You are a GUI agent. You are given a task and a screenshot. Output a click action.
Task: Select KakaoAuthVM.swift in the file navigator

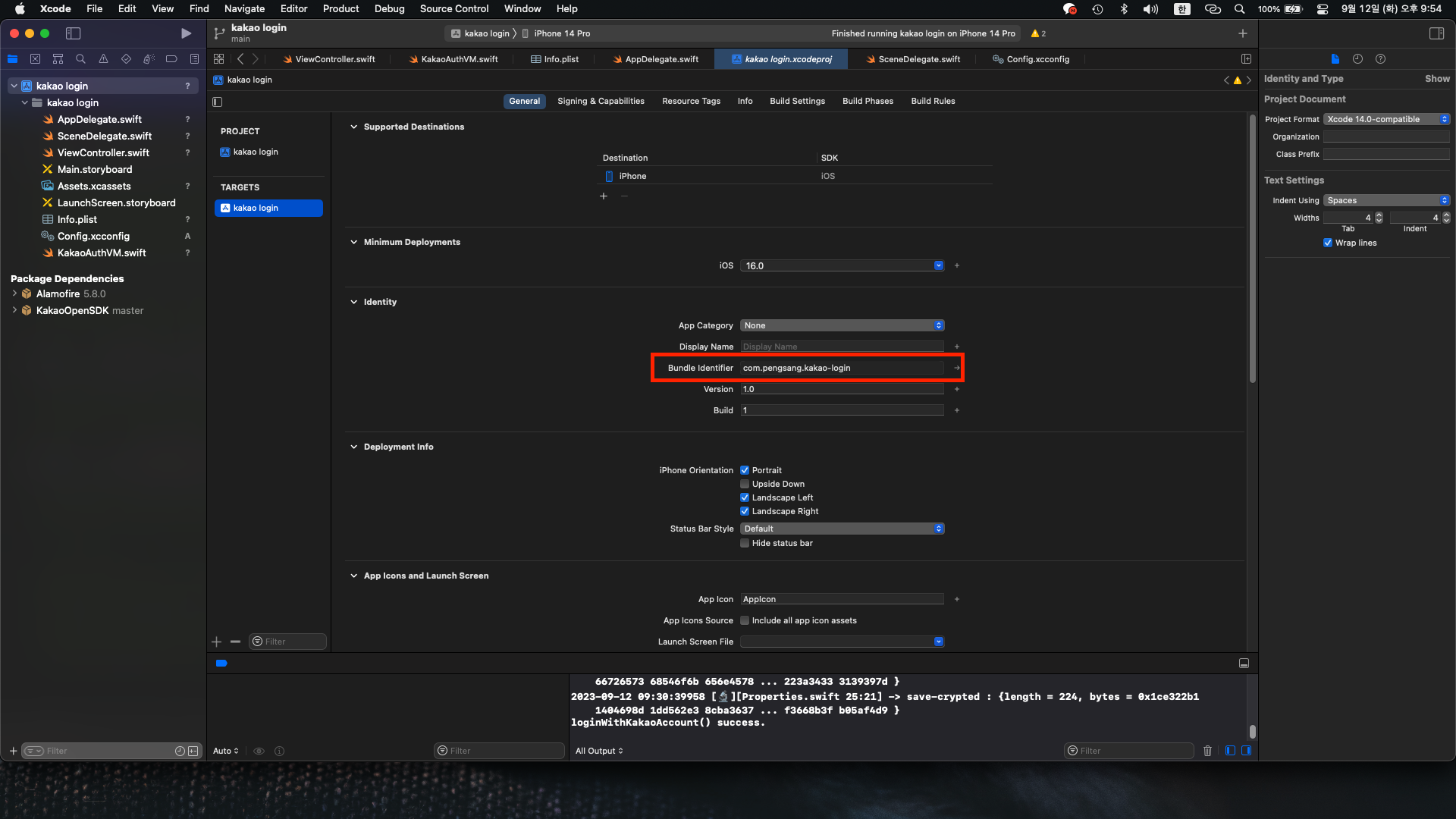pyautogui.click(x=102, y=253)
